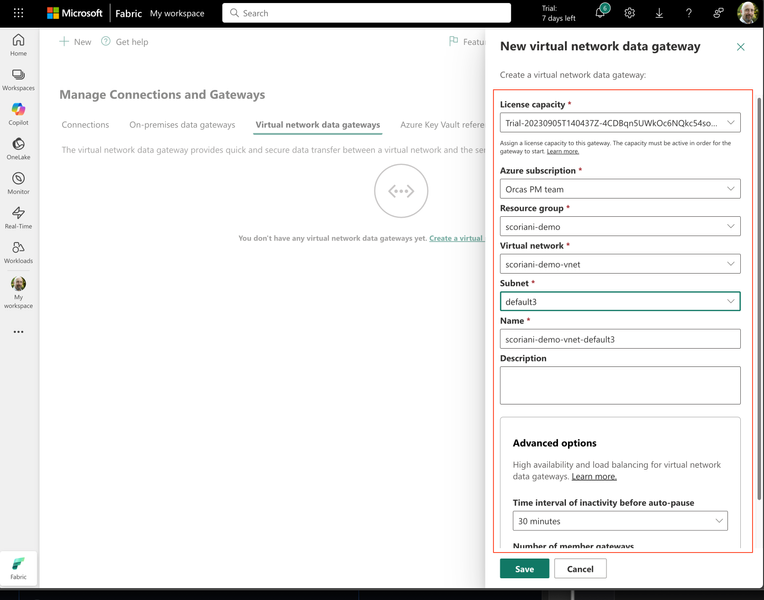The width and height of the screenshot is (764, 600).
Task: Open Workloads in the sidebar
Action: [x=19, y=252]
